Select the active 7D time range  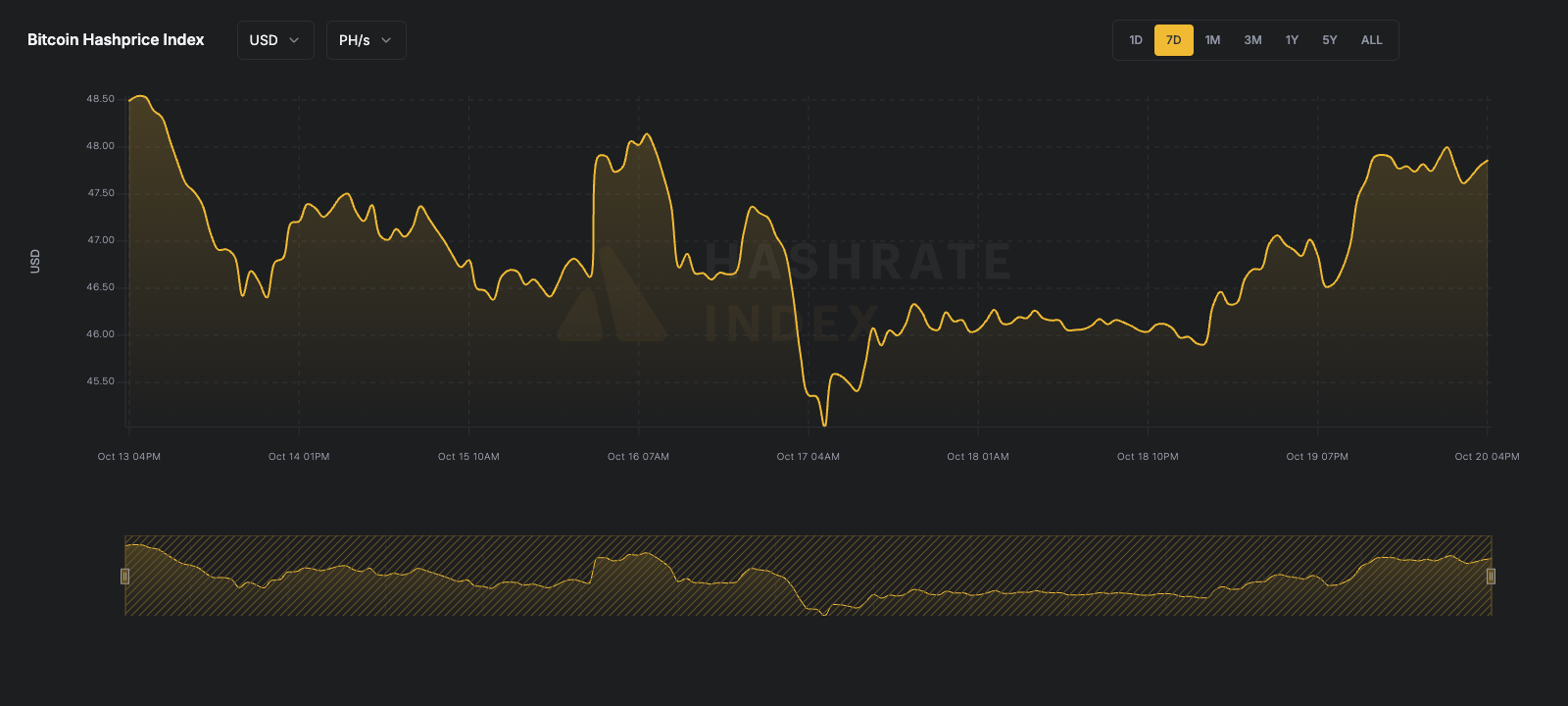pyautogui.click(x=1173, y=40)
